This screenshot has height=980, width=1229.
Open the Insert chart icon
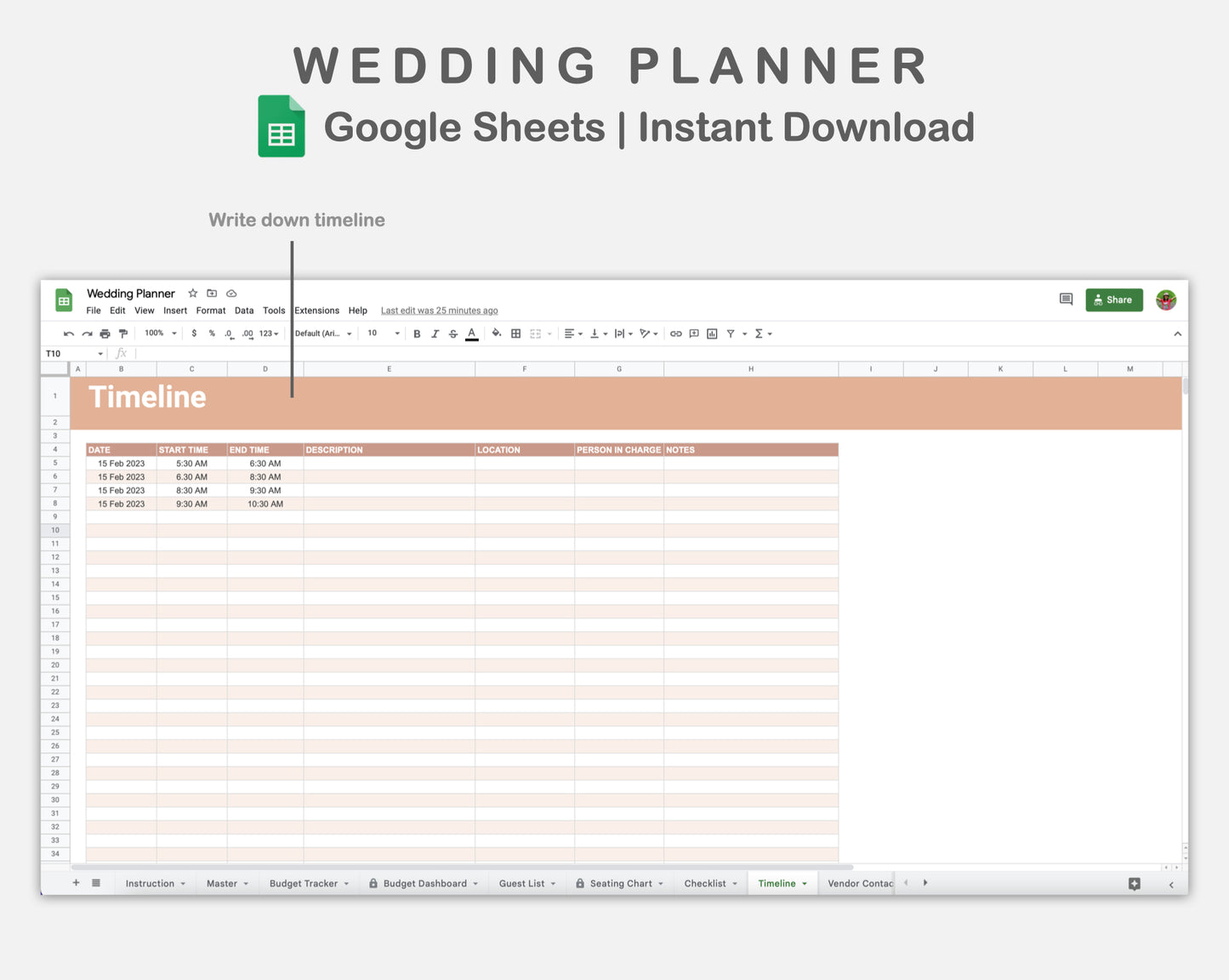[x=713, y=333]
